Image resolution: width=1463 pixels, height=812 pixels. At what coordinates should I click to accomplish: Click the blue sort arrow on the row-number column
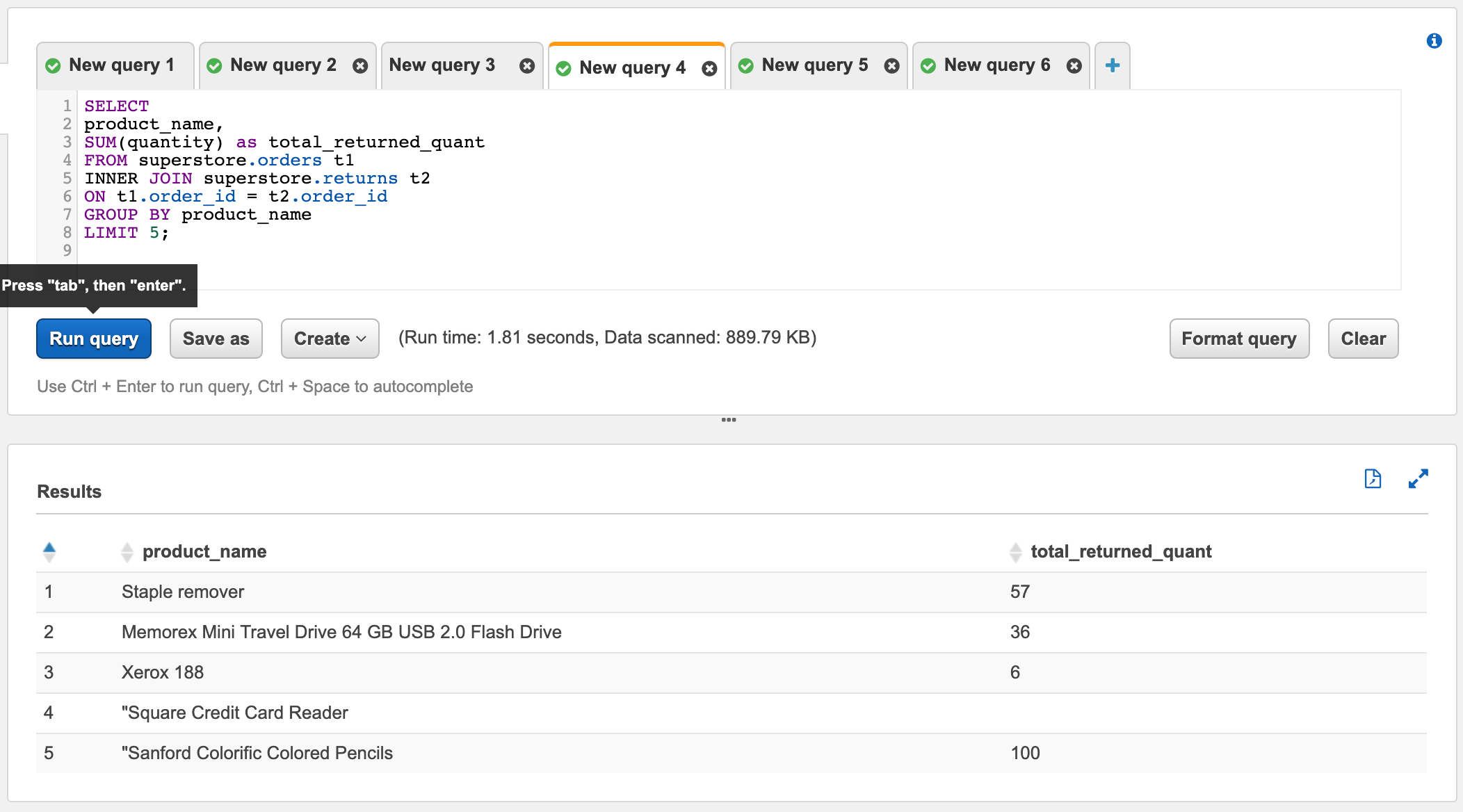(x=49, y=549)
